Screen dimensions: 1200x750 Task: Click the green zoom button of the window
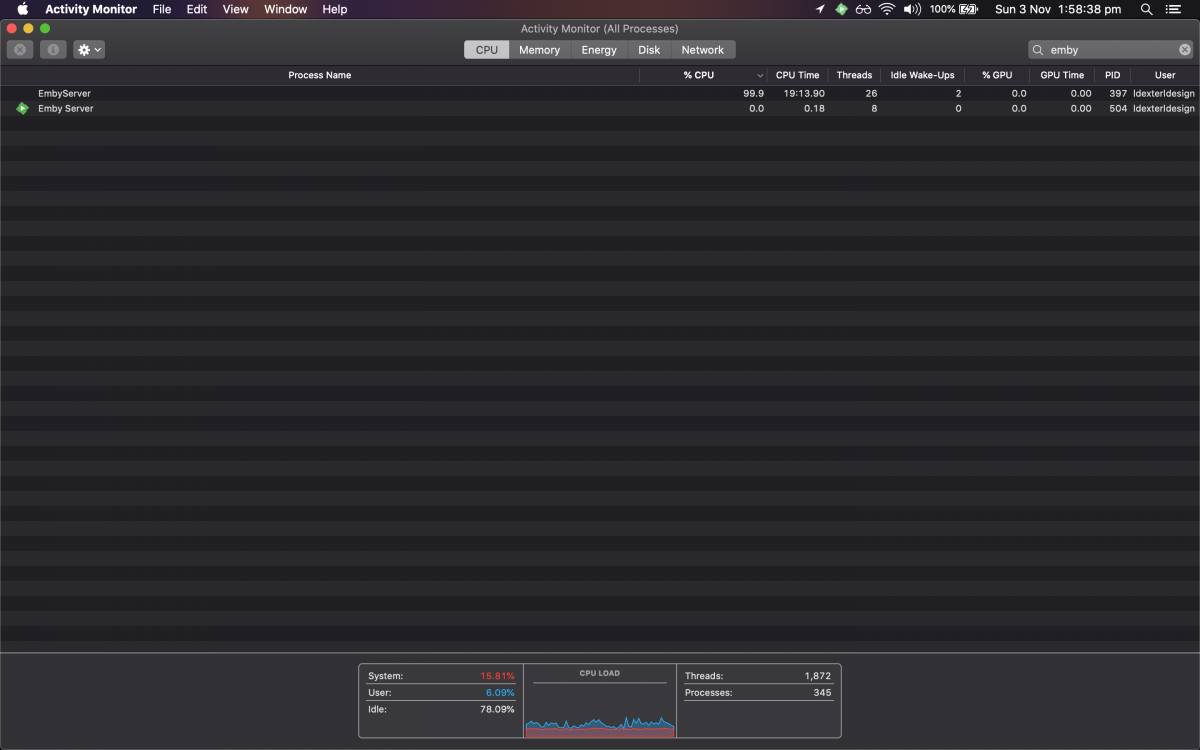[45, 28]
